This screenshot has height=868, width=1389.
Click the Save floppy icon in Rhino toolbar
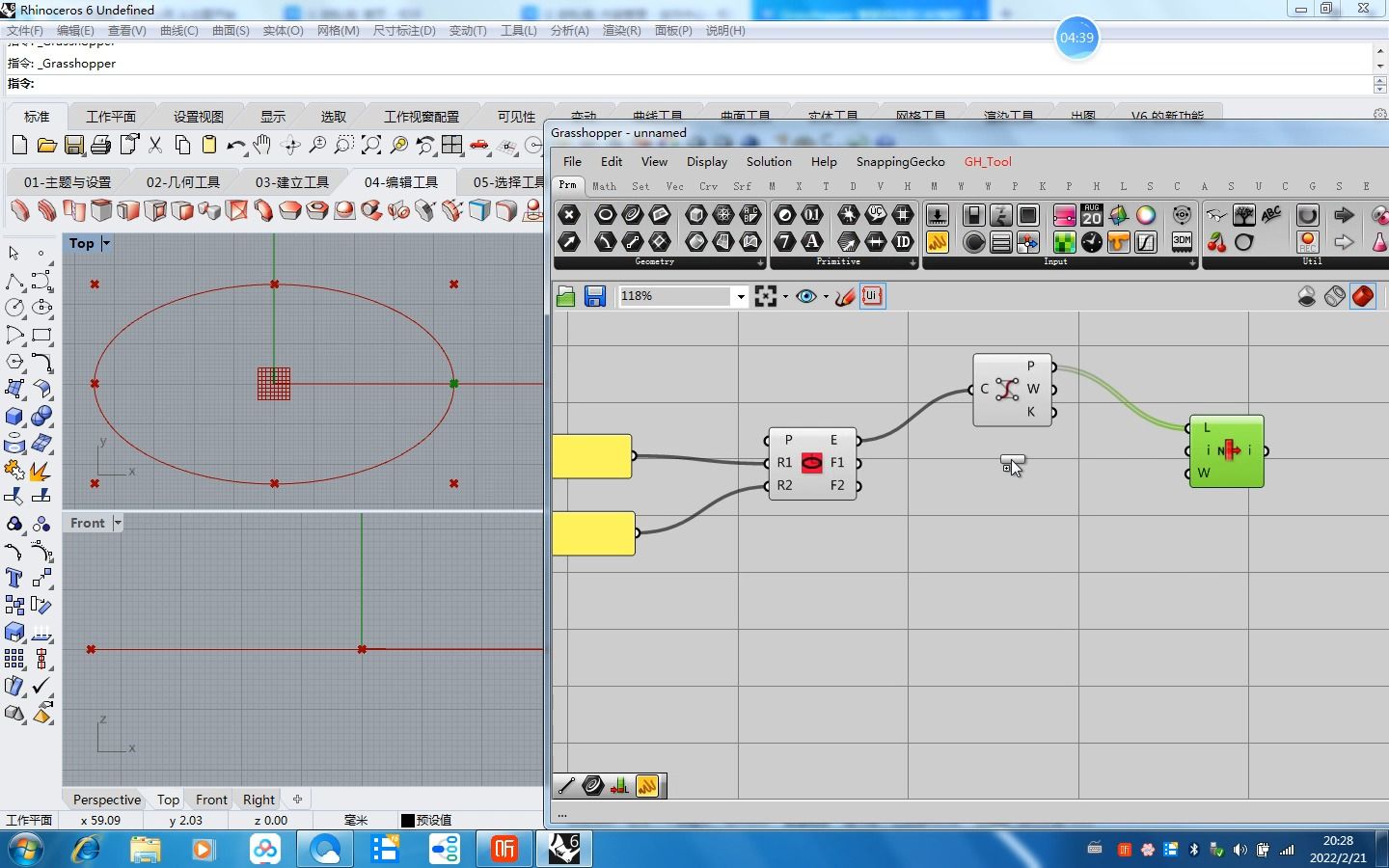pyautogui.click(x=74, y=146)
